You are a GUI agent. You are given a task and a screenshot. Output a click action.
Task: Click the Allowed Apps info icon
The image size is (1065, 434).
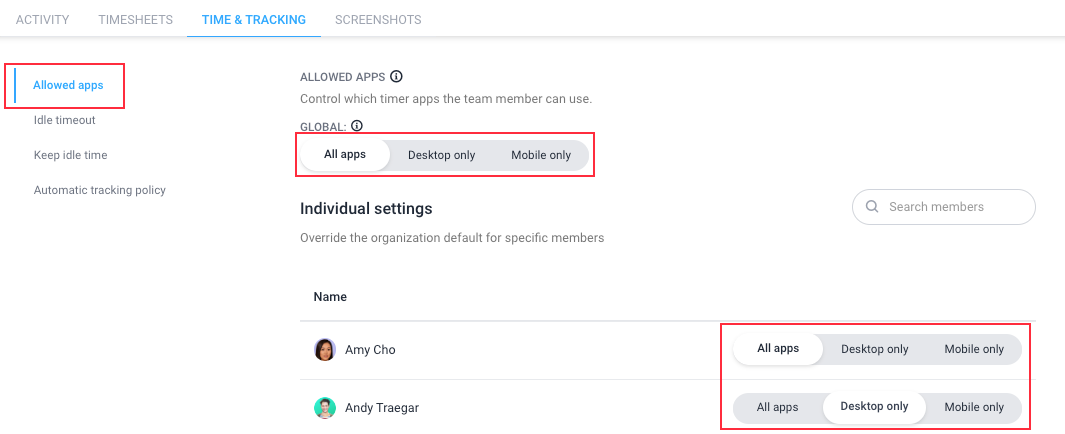tap(397, 76)
